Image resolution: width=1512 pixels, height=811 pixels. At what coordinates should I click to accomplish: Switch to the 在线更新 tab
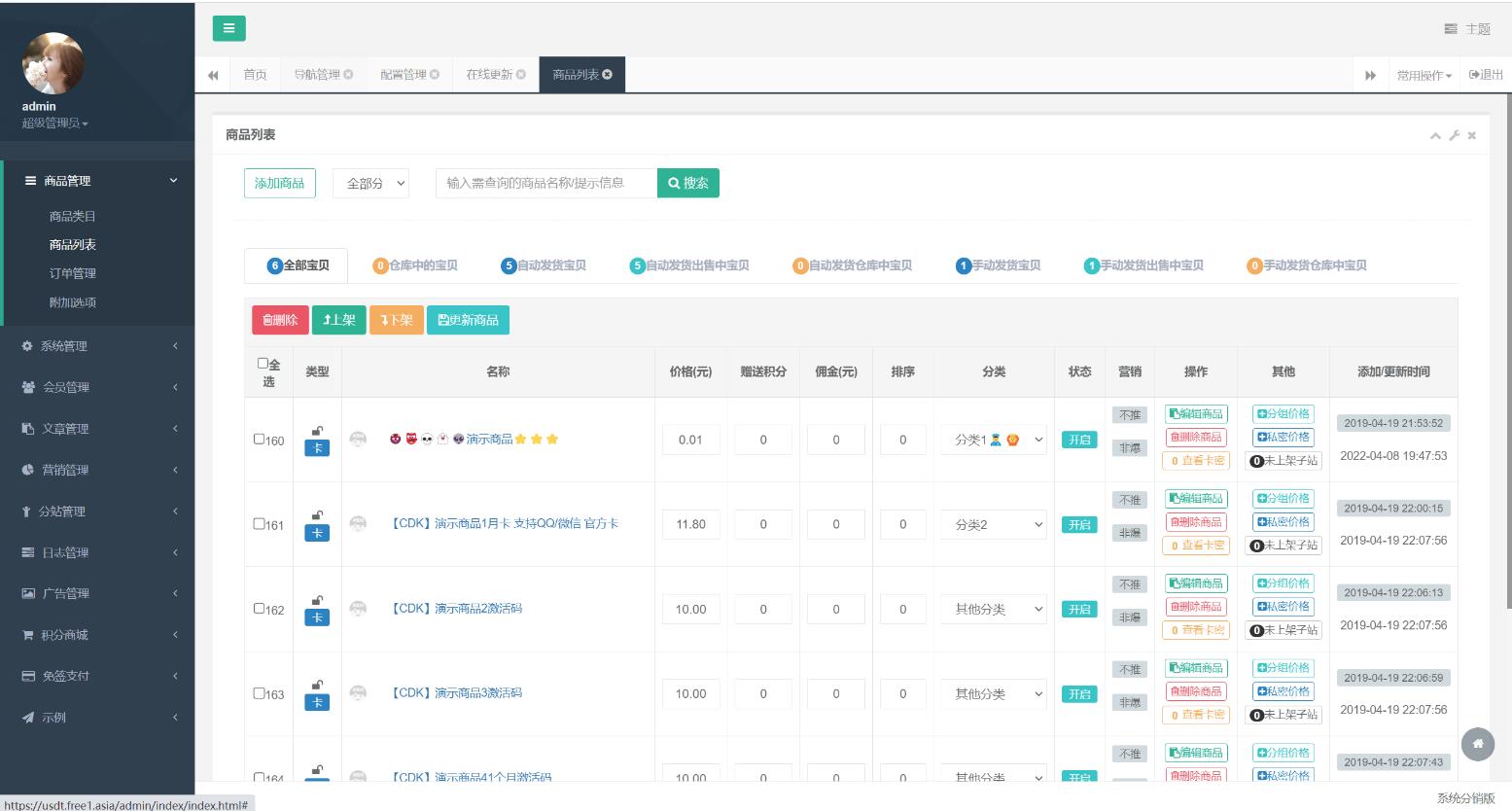tap(489, 75)
